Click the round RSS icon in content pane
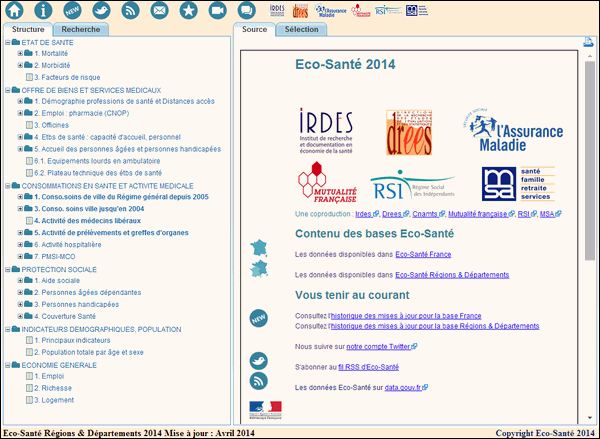This screenshot has height=439, width=600. [x=259, y=381]
